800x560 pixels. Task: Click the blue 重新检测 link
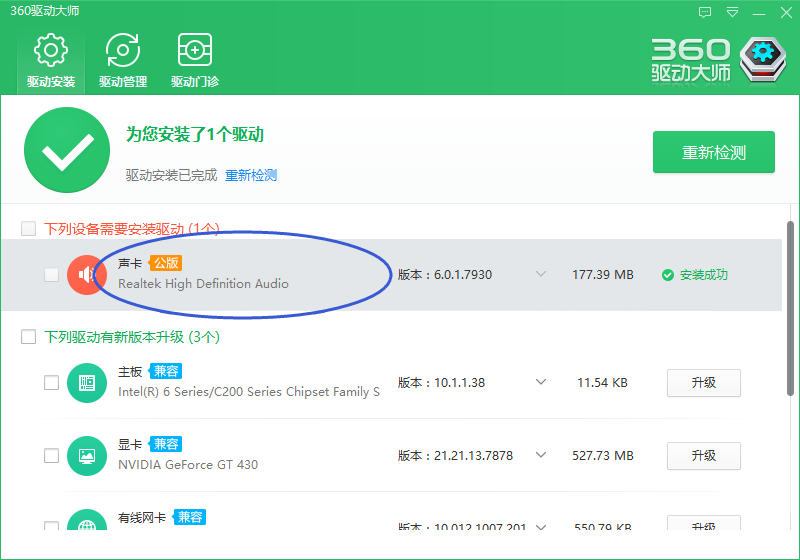tap(251, 175)
